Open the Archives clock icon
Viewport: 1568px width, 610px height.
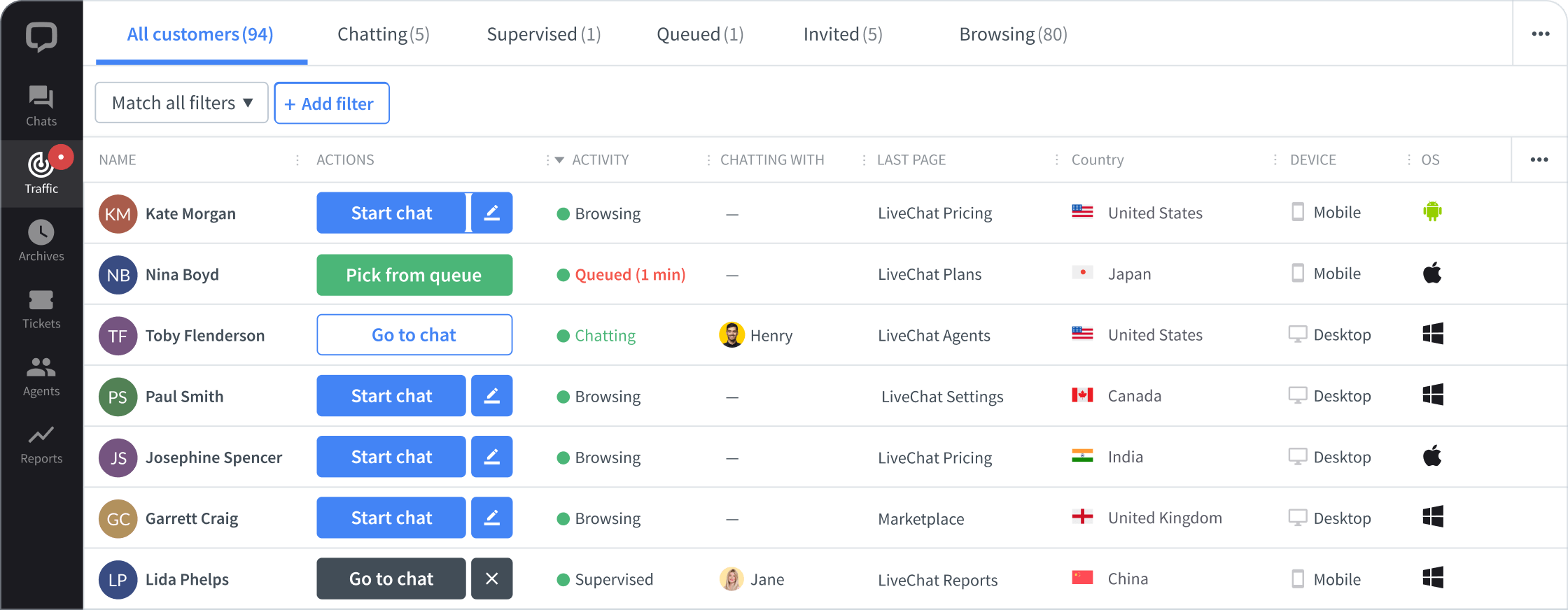41,233
